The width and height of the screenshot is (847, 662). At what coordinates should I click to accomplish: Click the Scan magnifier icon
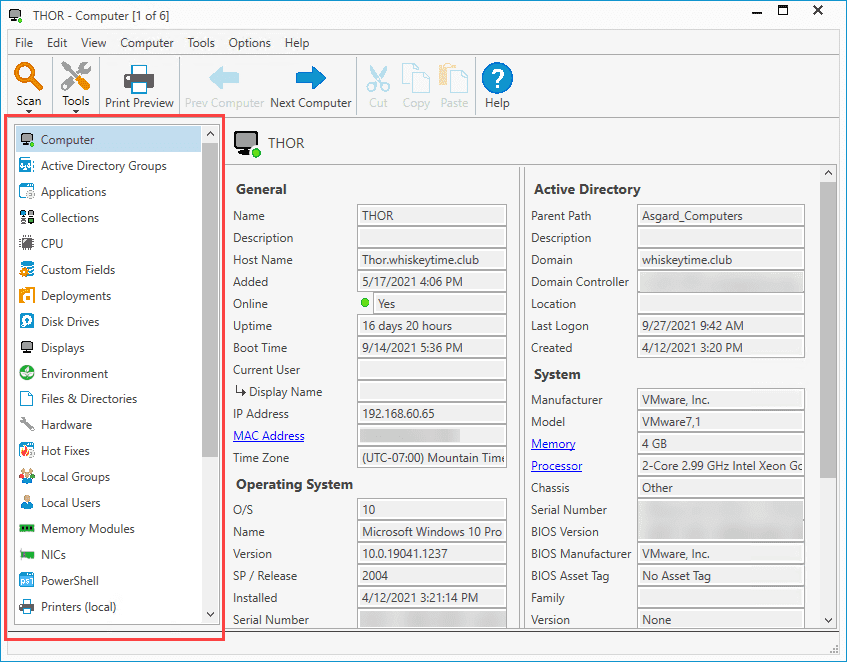28,77
